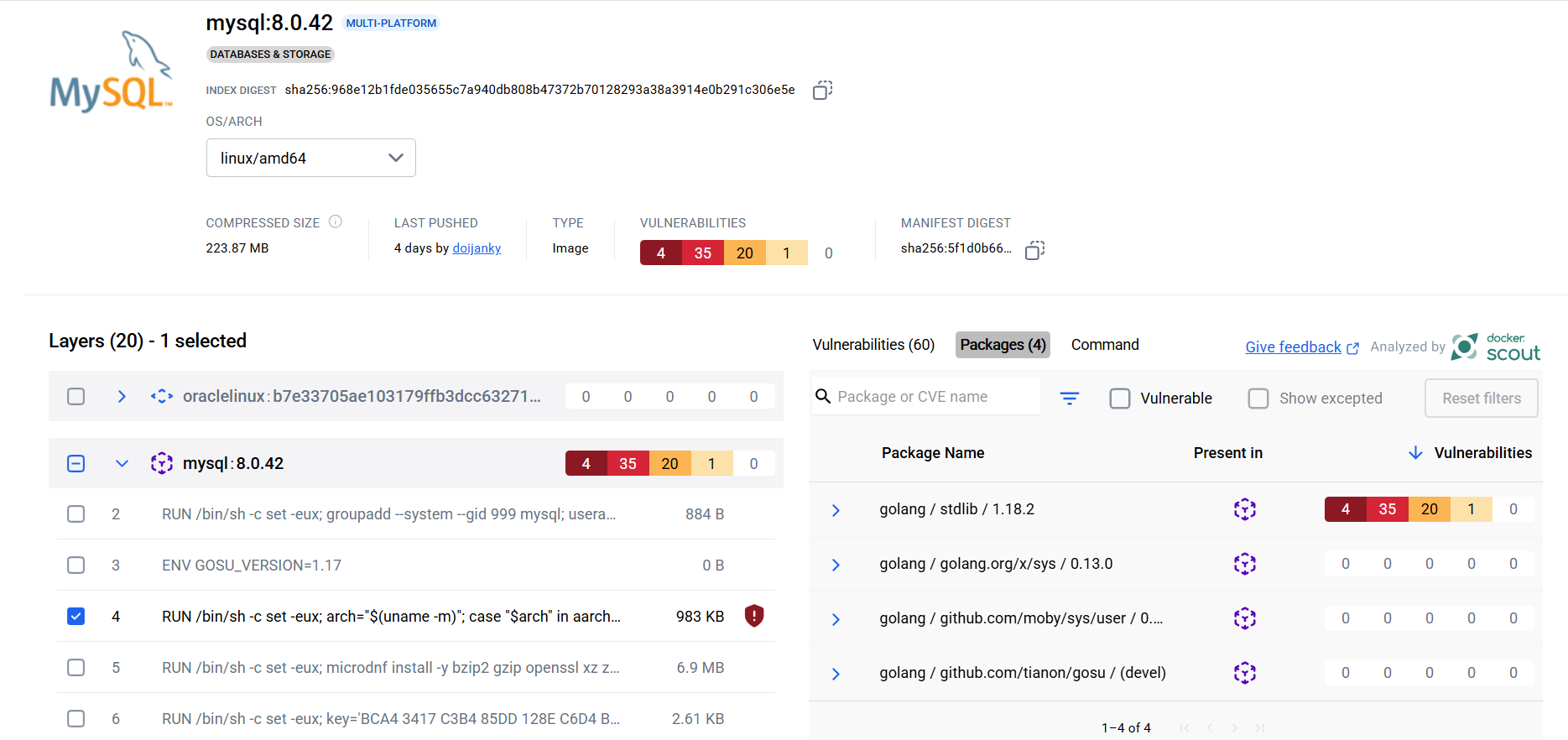Click the MULTI-PLATFORM badge
The height and width of the screenshot is (740, 1568).
coord(391,23)
